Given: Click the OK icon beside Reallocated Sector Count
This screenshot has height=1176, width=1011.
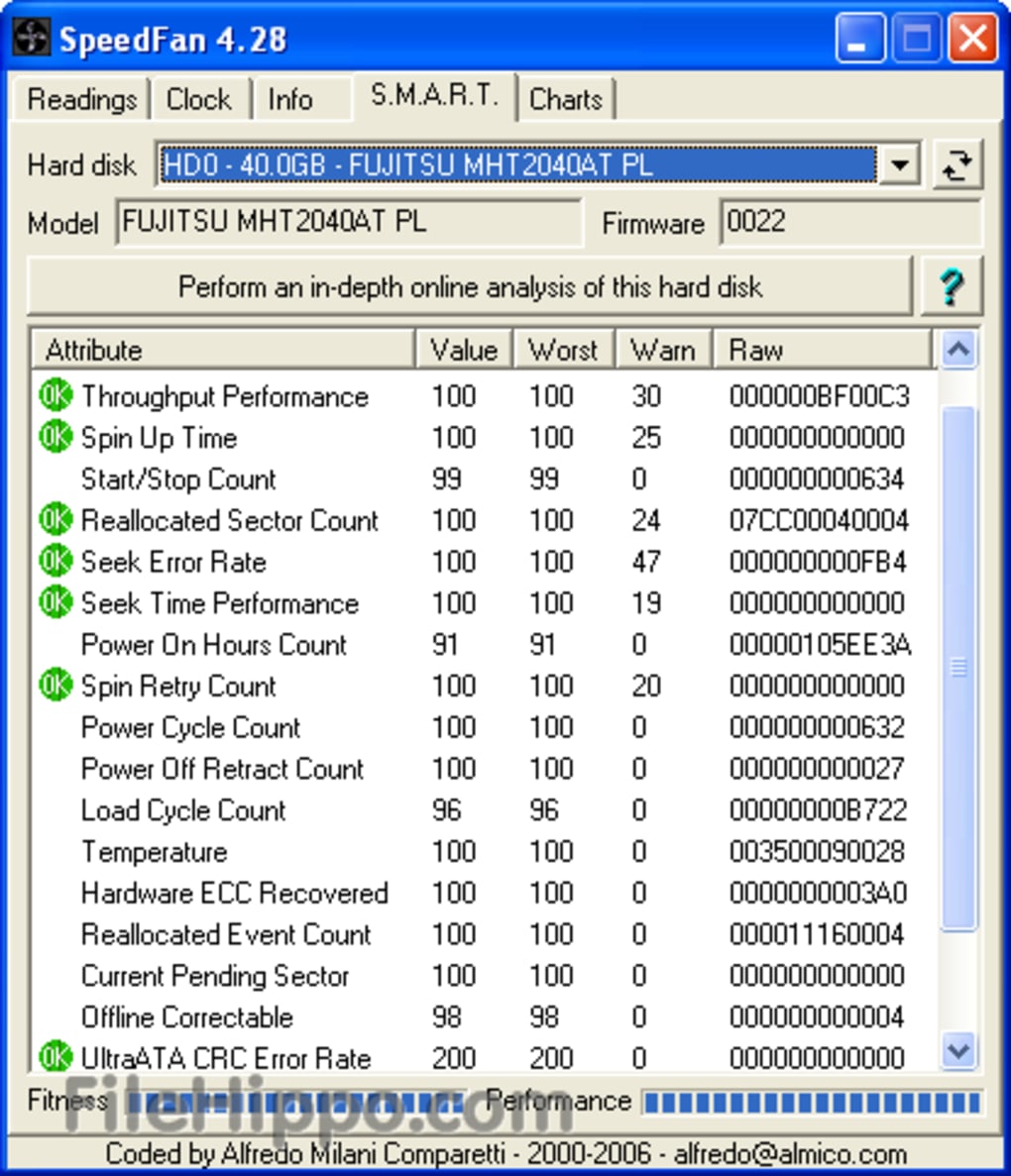Looking at the screenshot, I should tap(55, 520).
